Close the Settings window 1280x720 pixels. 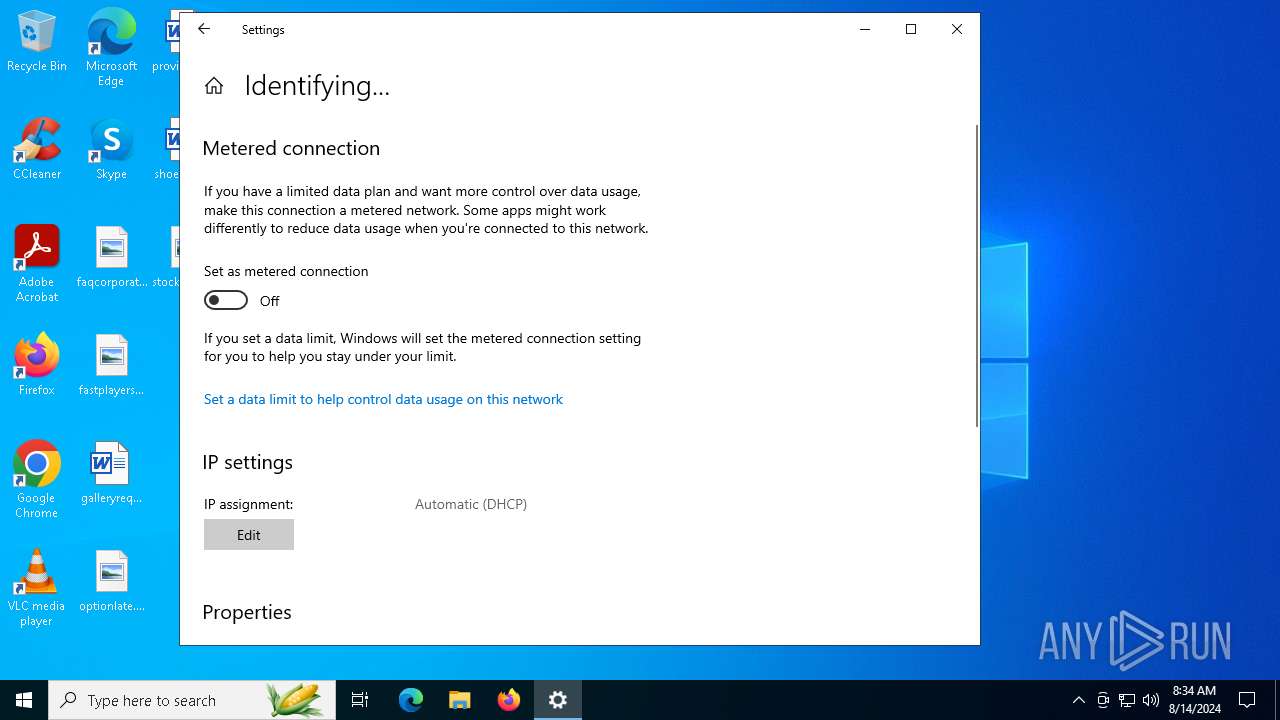click(x=957, y=29)
